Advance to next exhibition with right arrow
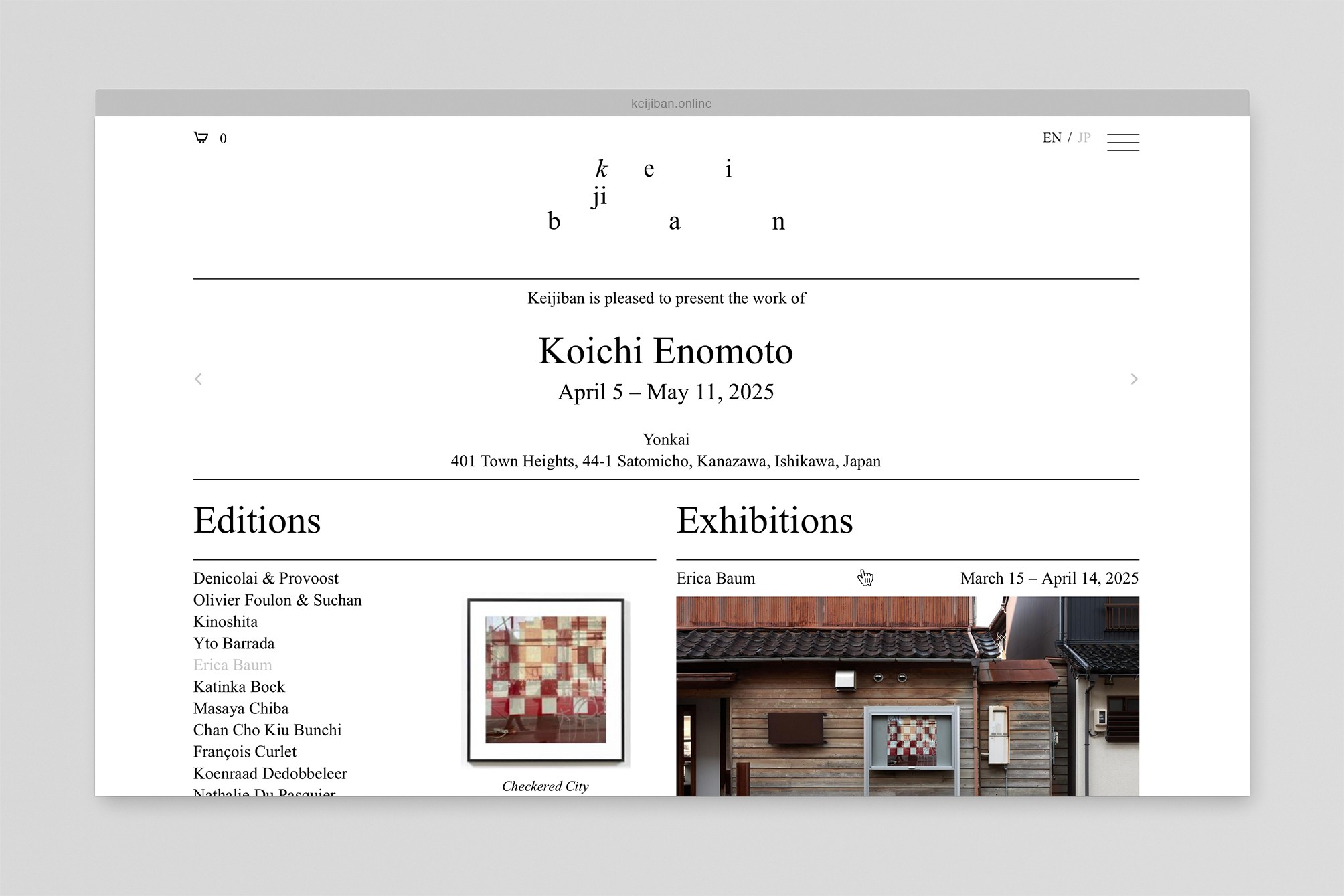Viewport: 1344px width, 896px height. (x=1135, y=379)
